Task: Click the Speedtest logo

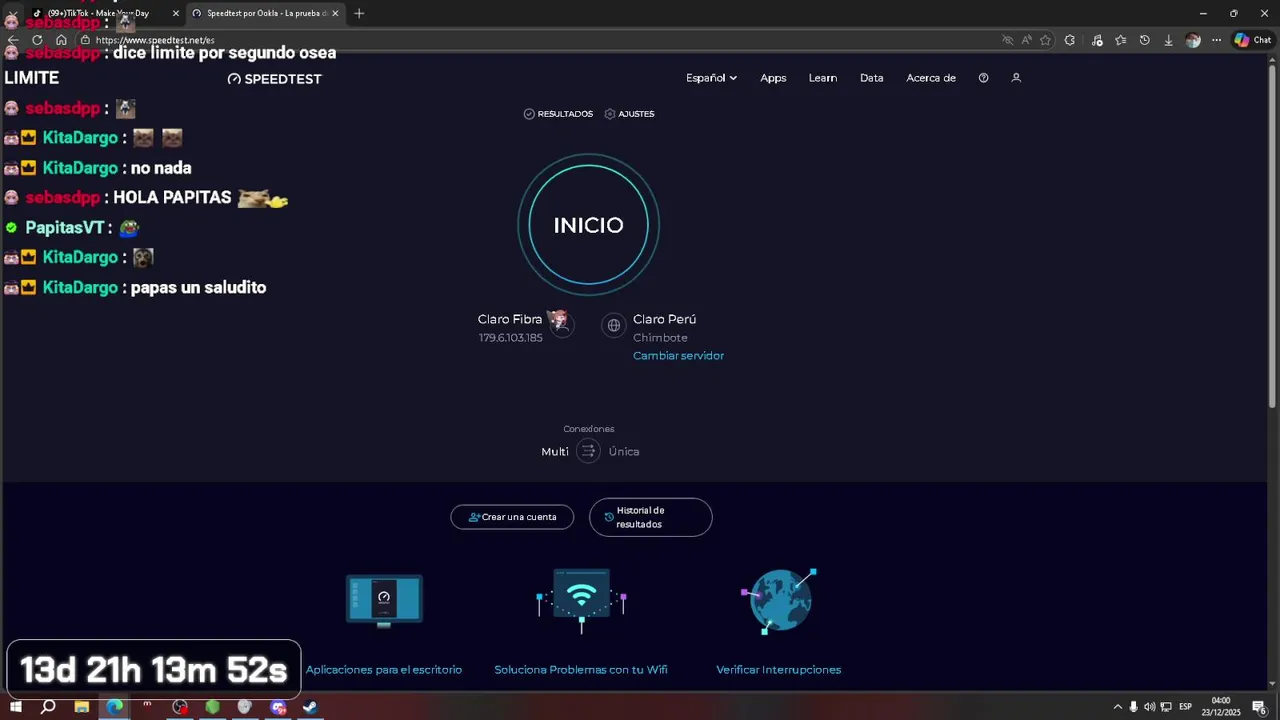Action: click(x=275, y=79)
